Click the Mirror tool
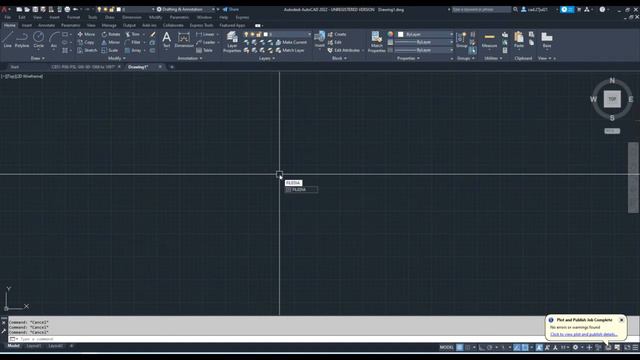The width and height of the screenshot is (640, 360). tap(111, 42)
